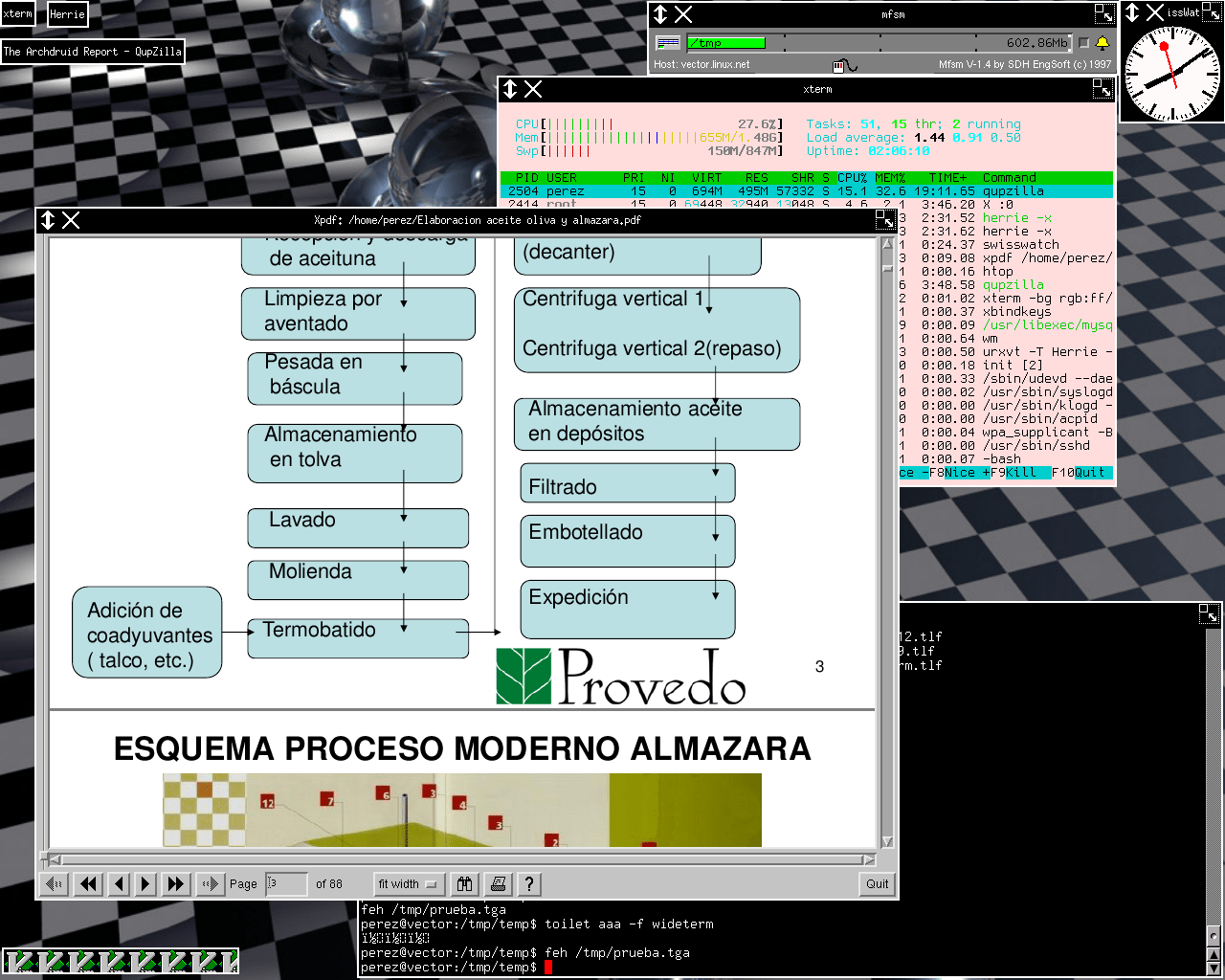The height and width of the screenshot is (980, 1225).
Task: Click the window menu arrows icon on mfsm titlebar
Action: click(x=660, y=14)
